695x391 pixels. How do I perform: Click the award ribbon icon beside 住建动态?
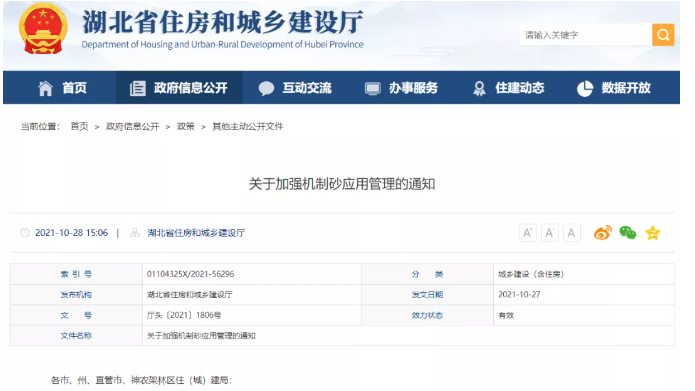[479, 89]
